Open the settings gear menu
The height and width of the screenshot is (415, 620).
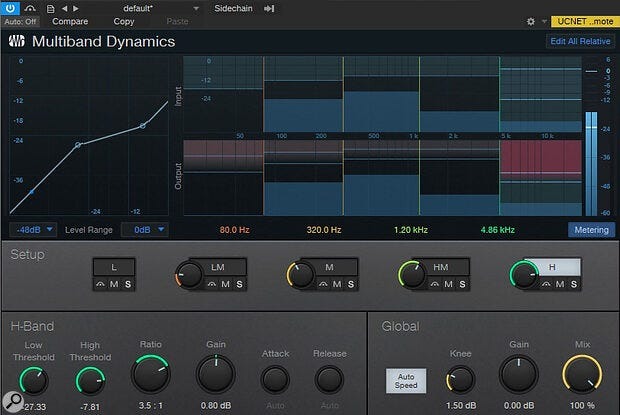click(x=531, y=20)
